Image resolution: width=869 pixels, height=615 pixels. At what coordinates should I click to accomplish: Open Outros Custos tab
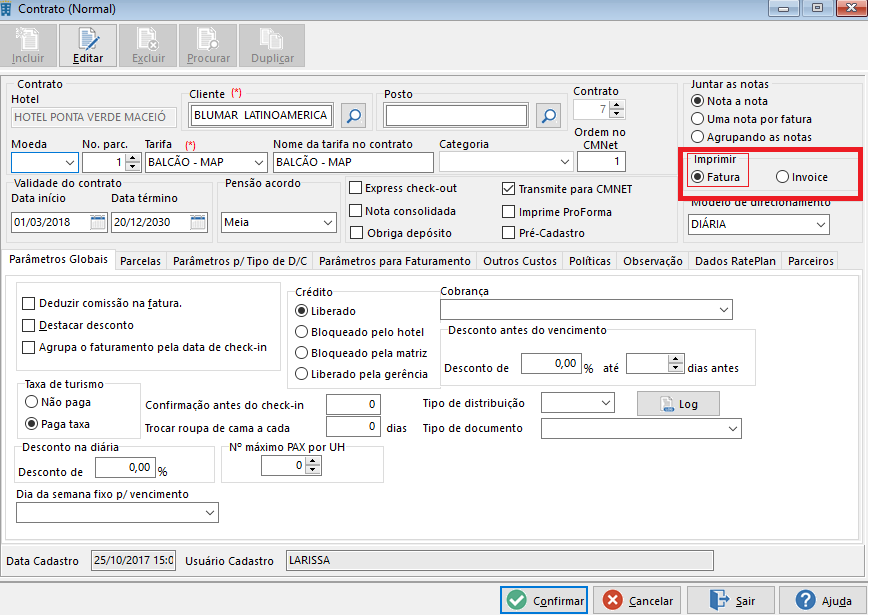point(520,261)
